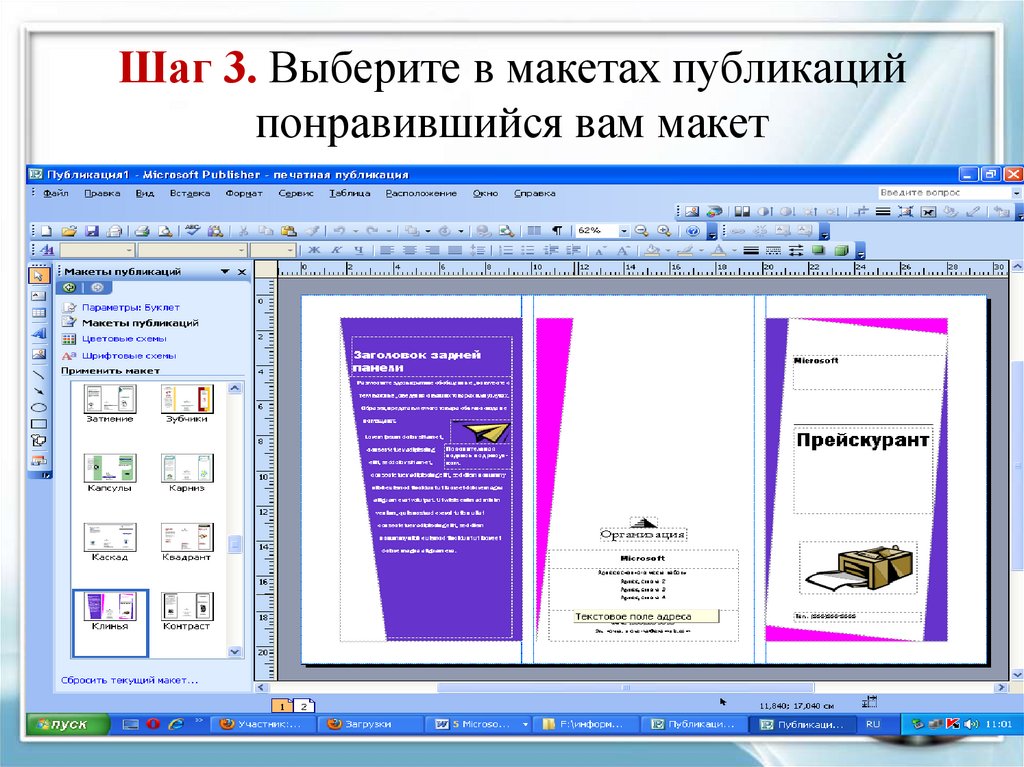Select the Rectangle shape tool

point(39,424)
